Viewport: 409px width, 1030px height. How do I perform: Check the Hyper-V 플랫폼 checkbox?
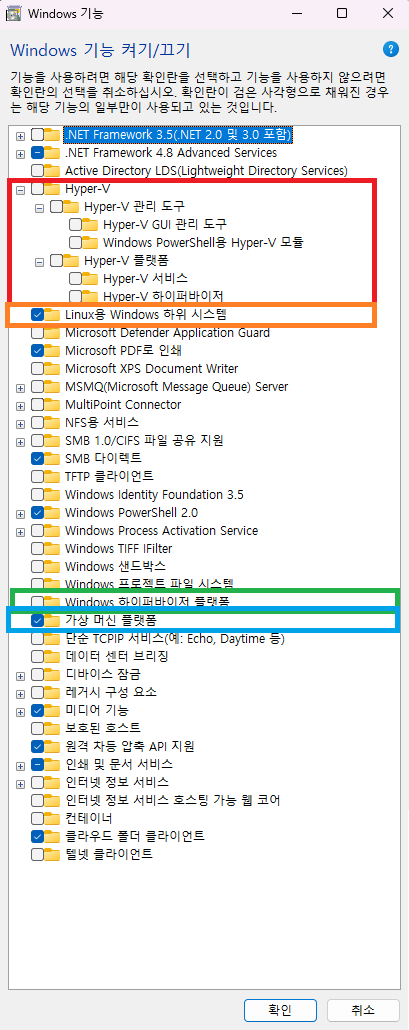point(56,261)
